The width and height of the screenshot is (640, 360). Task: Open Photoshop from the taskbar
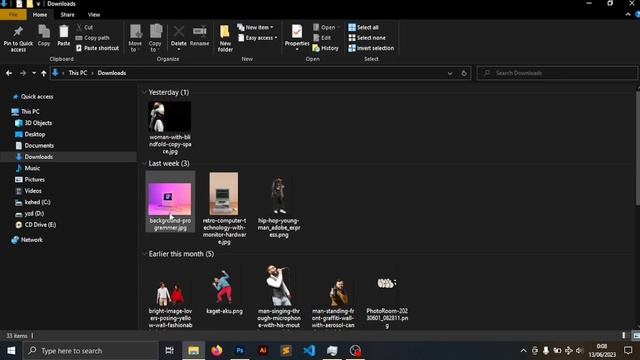[240, 351]
